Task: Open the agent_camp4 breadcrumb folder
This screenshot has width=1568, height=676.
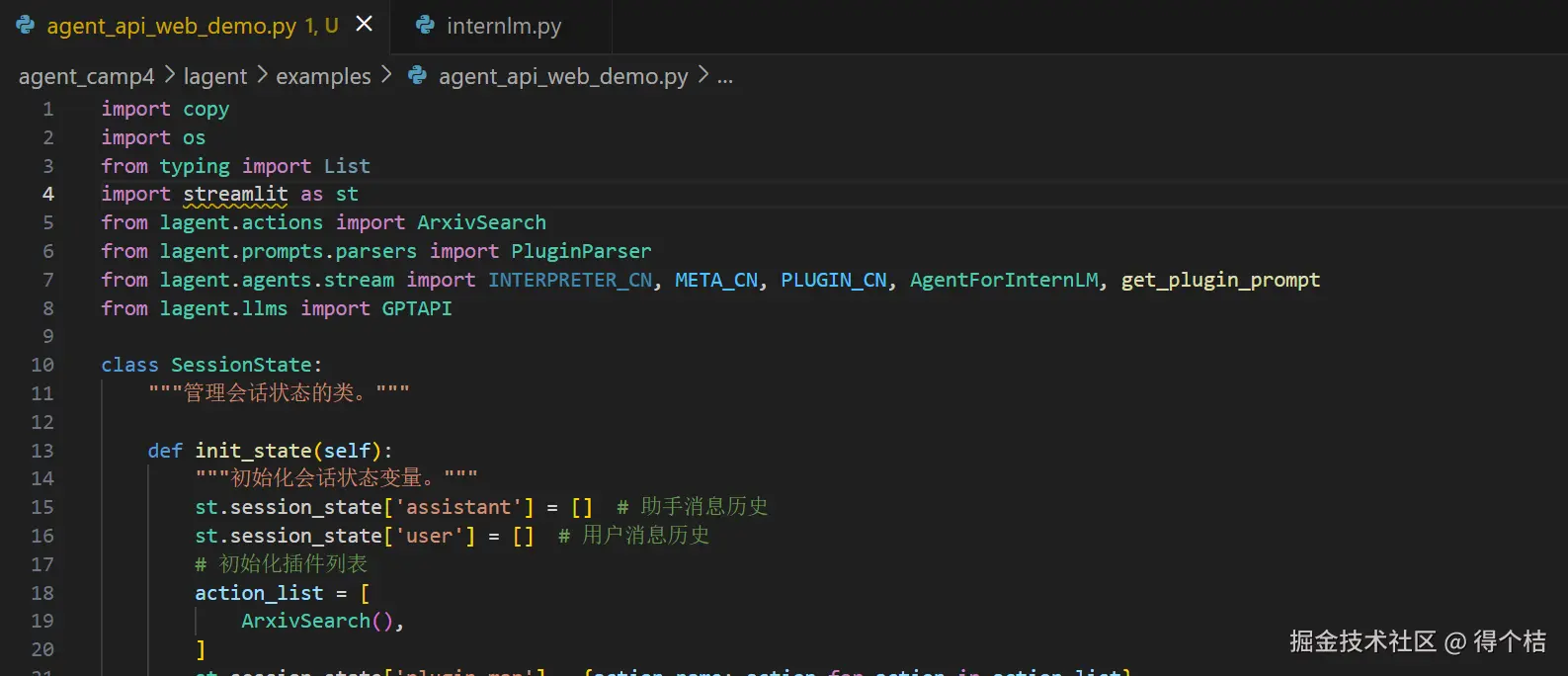Action: [x=87, y=76]
